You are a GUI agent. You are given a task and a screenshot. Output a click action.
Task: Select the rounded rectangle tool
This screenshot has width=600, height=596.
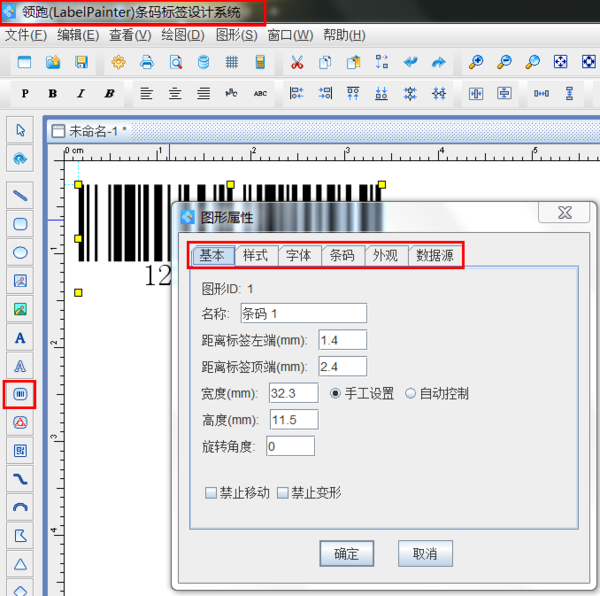pyautogui.click(x=20, y=224)
